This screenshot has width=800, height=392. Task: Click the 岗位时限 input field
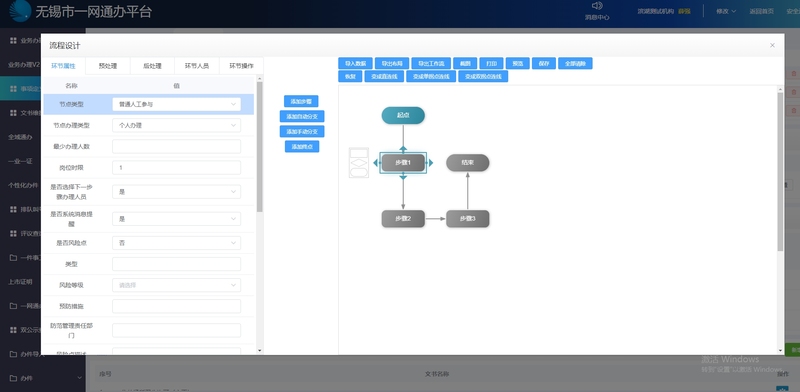coord(177,167)
